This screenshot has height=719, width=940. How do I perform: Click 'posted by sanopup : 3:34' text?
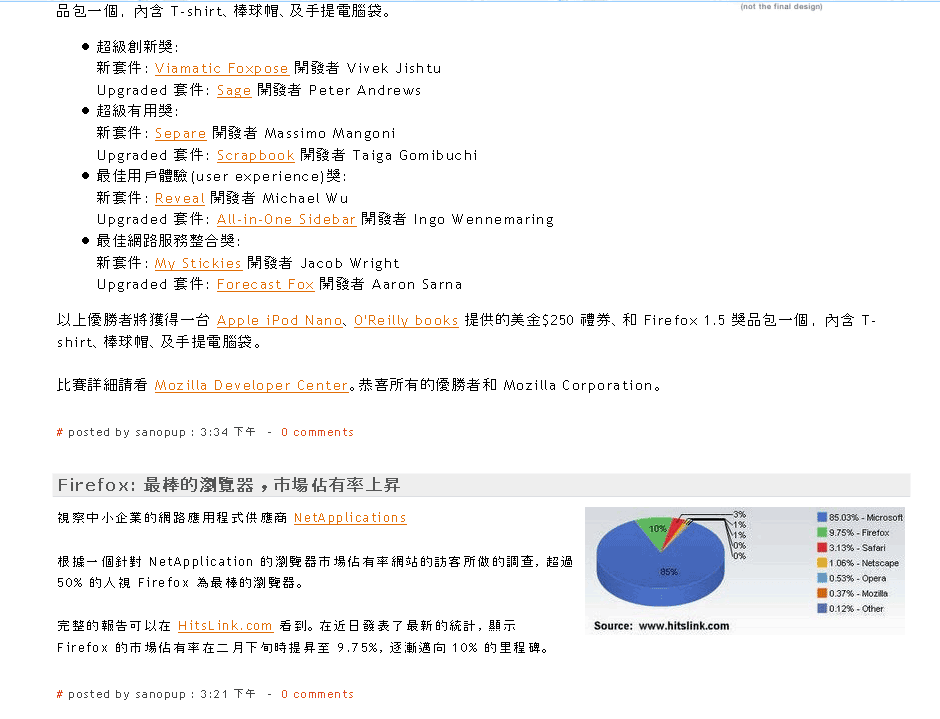(x=161, y=432)
